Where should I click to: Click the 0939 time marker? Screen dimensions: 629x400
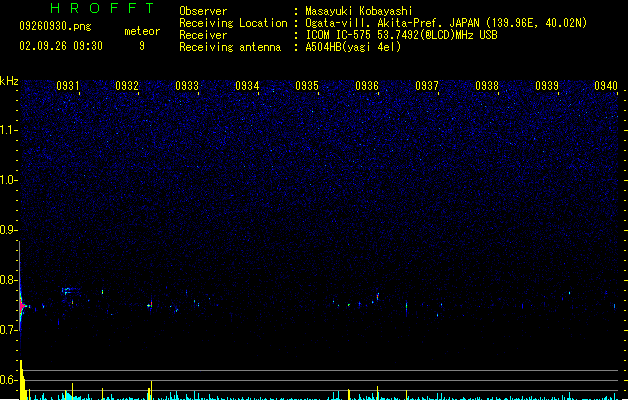coord(547,86)
